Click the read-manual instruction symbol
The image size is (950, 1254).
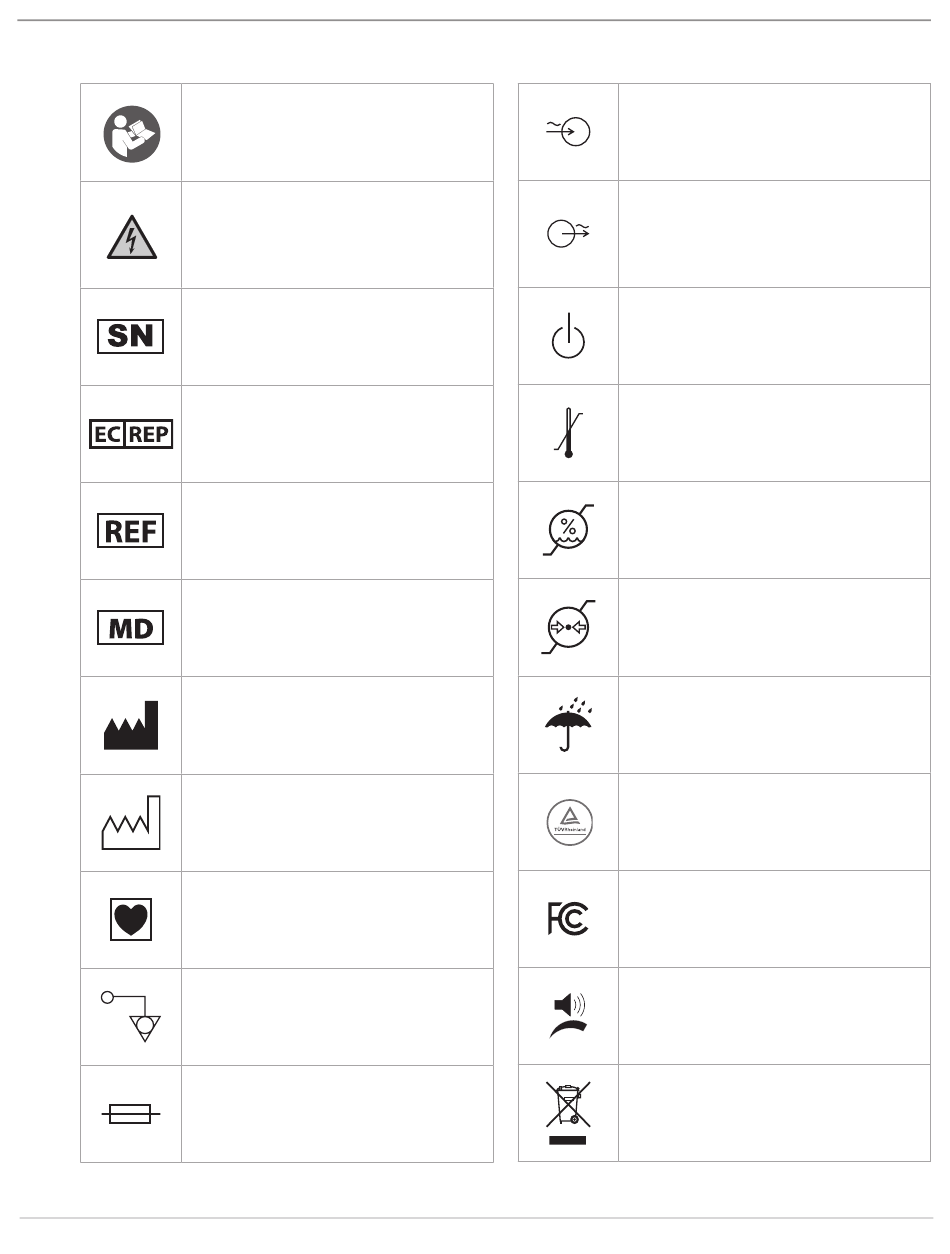pyautogui.click(x=131, y=133)
